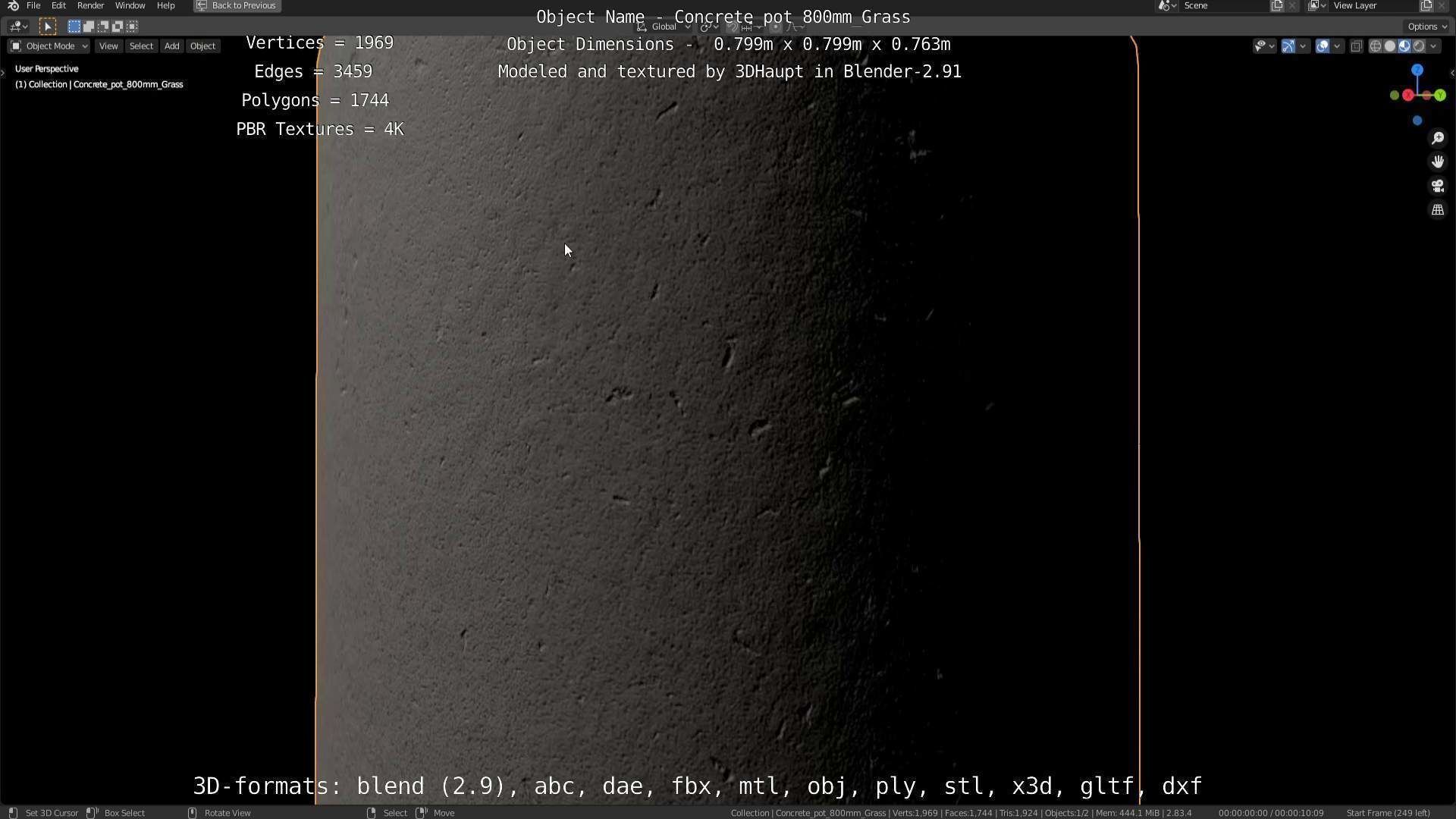
Task: Select solid viewport shading
Action: tap(1389, 46)
